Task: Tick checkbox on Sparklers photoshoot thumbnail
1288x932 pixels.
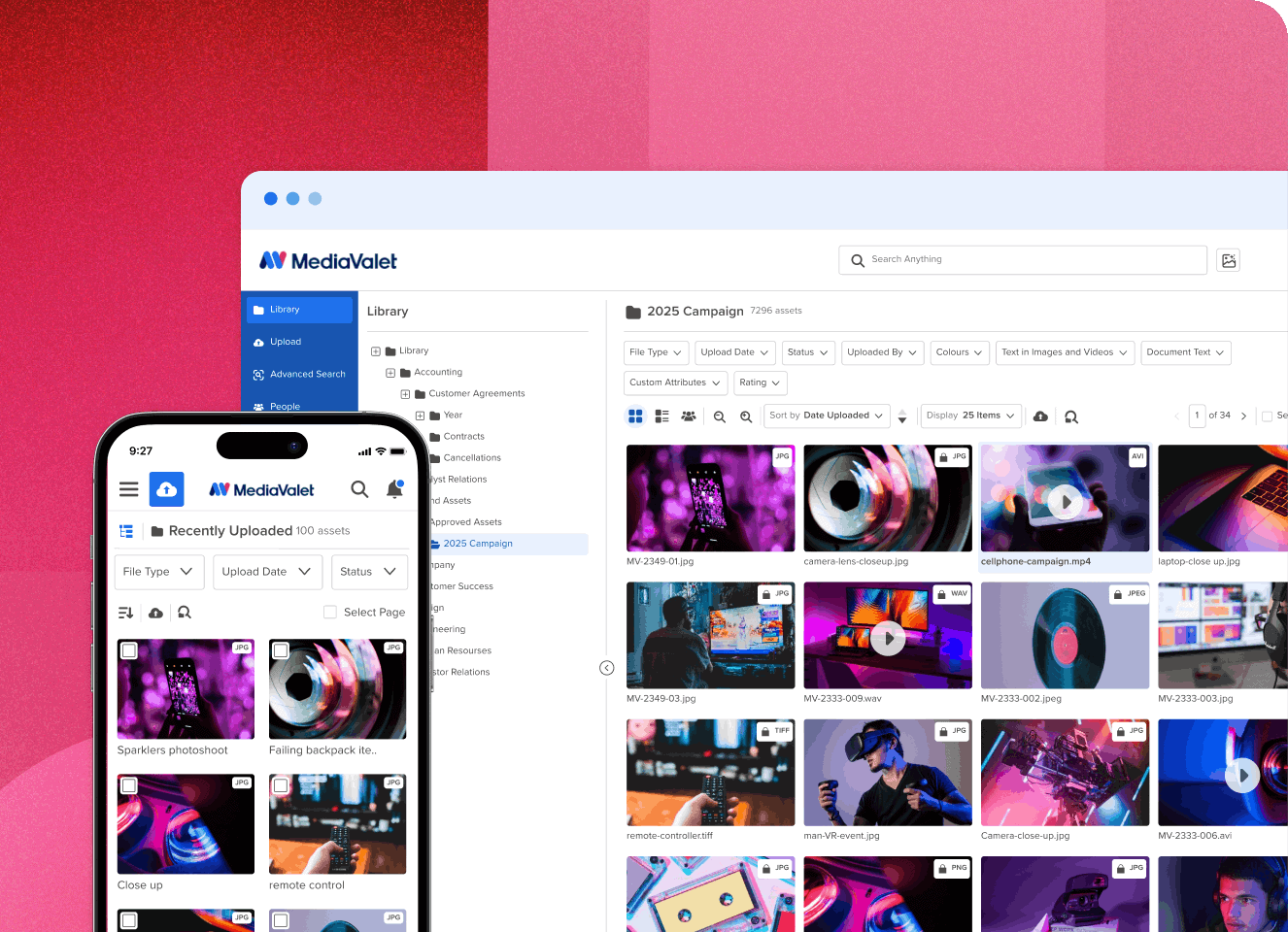Action: [129, 650]
